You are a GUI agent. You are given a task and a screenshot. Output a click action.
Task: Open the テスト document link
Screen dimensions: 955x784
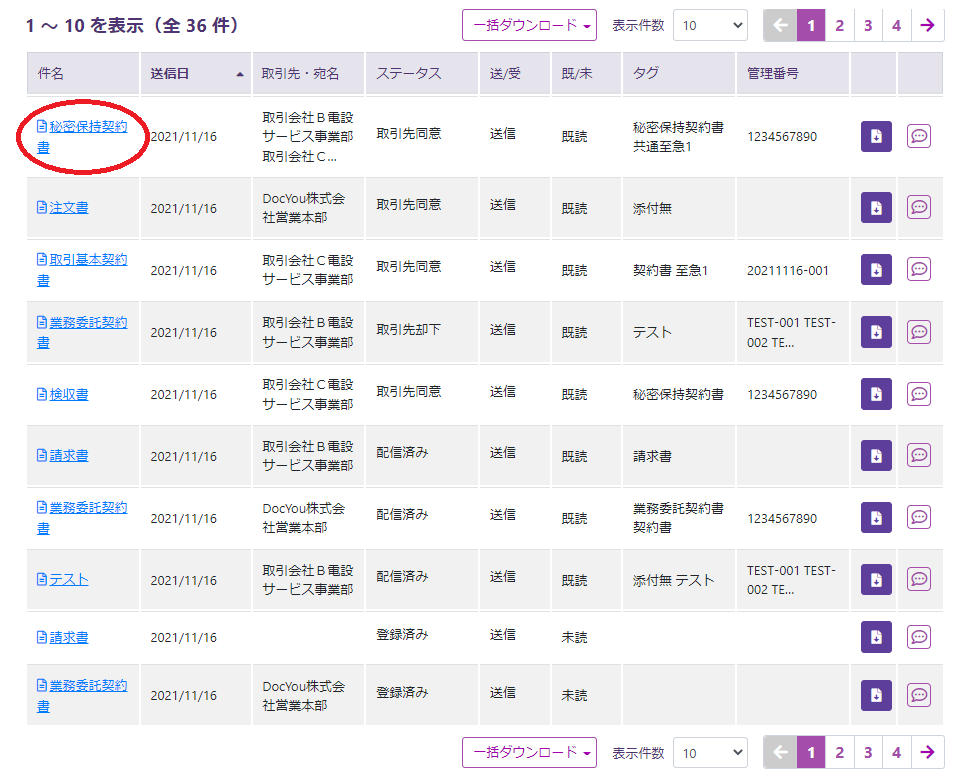(x=63, y=579)
